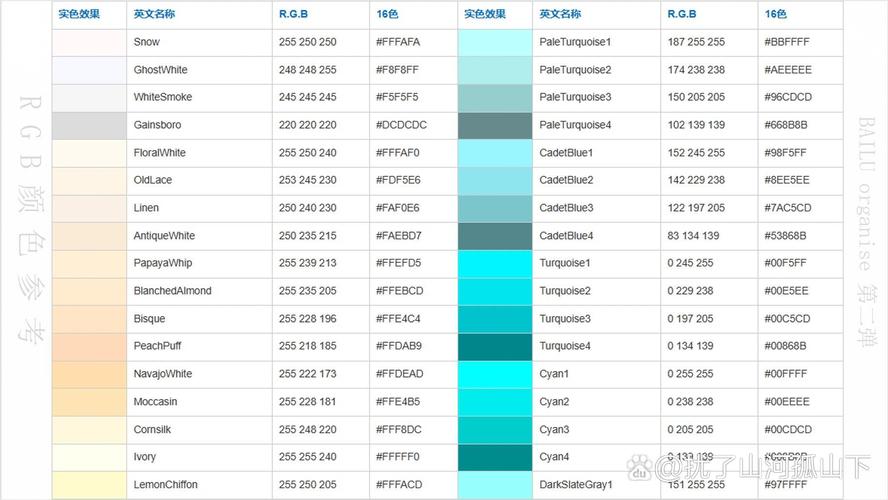The image size is (888, 500).
Task: Click the Gainsboro gray color swatch
Action: pos(89,125)
